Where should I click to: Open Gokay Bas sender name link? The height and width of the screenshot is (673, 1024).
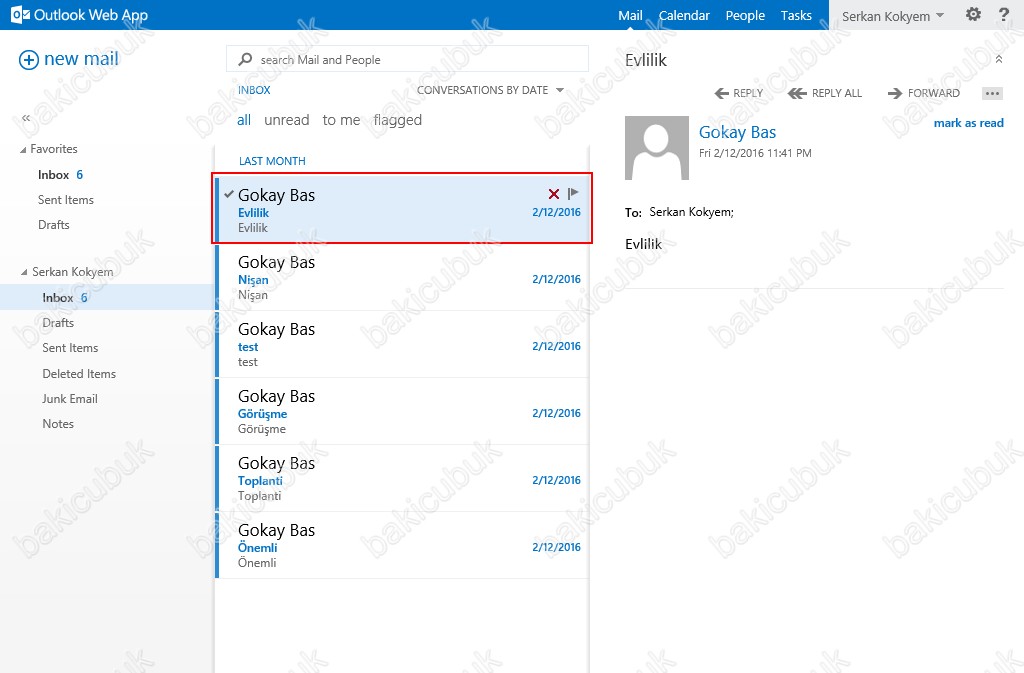[x=737, y=133]
